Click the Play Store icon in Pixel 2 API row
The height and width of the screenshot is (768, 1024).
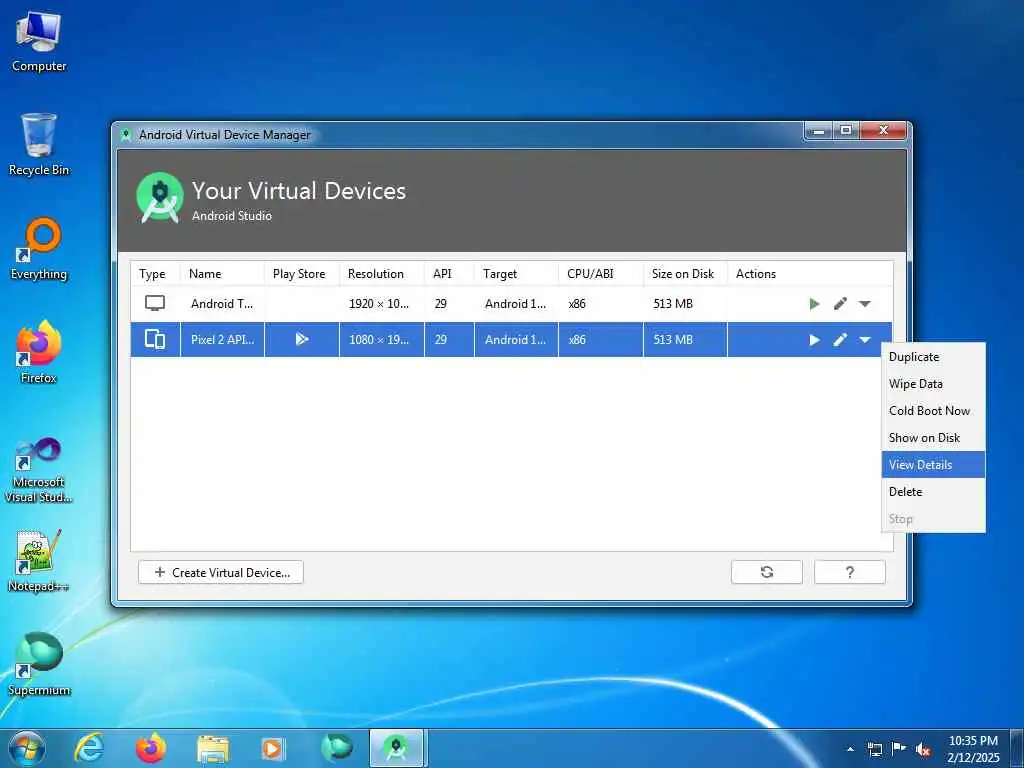click(301, 339)
